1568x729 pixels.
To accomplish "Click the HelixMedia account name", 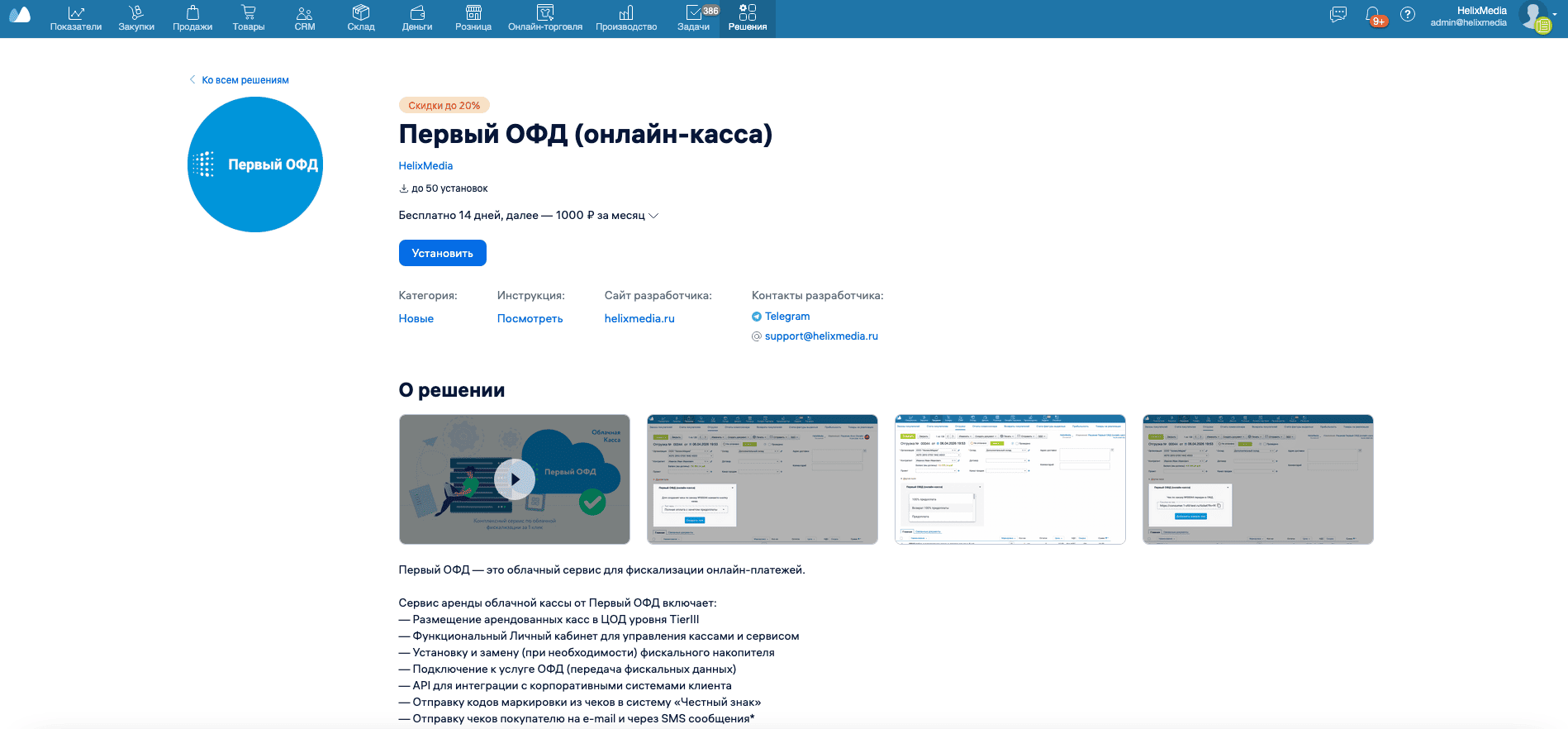I will pyautogui.click(x=1482, y=11).
